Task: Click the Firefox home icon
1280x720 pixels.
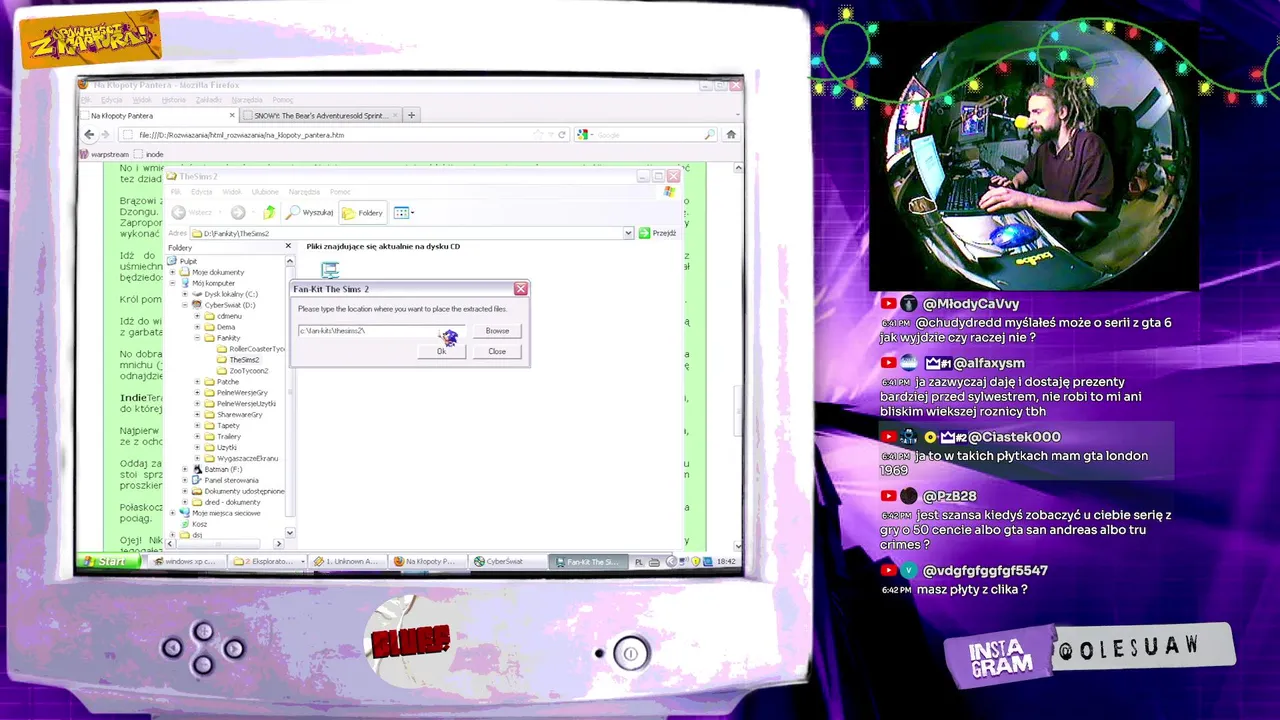Action: click(x=731, y=135)
